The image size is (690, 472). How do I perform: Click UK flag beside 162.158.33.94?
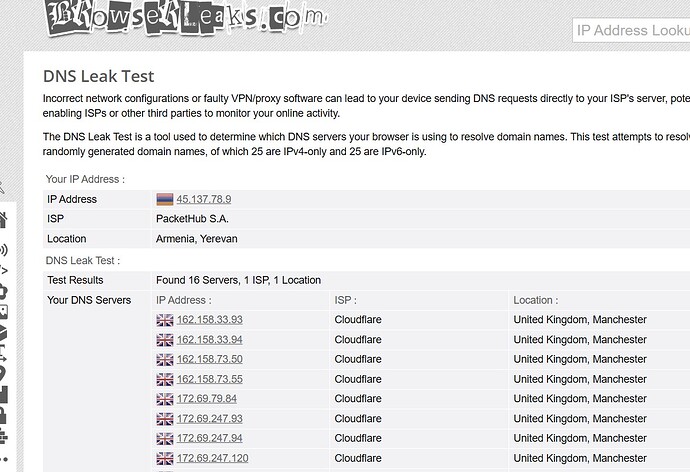[165, 340]
